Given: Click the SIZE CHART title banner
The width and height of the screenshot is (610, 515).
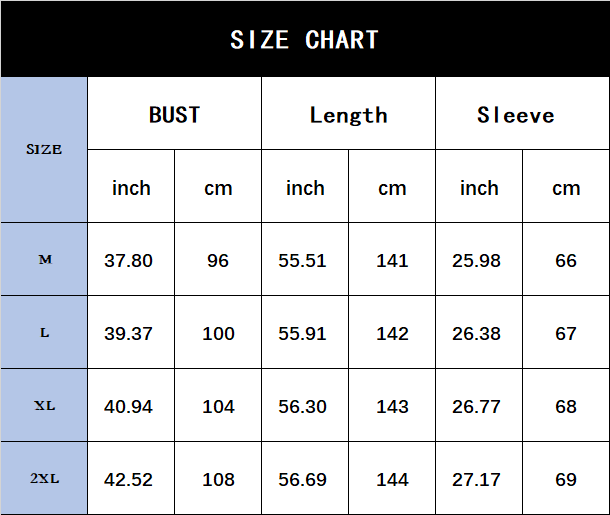Looking at the screenshot, I should [x=305, y=40].
